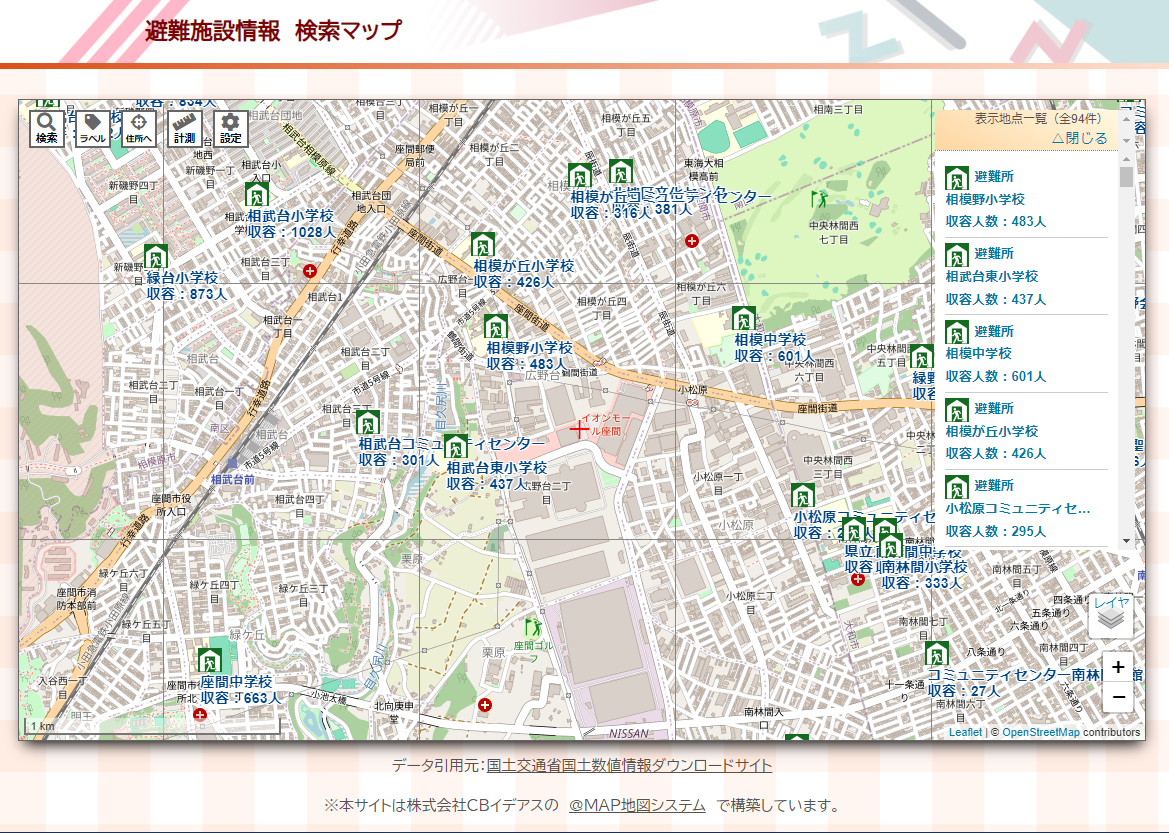The width and height of the screenshot is (1169, 833).
Task: Select the 緑台小学校 evacuation marker
Action: [x=155, y=257]
